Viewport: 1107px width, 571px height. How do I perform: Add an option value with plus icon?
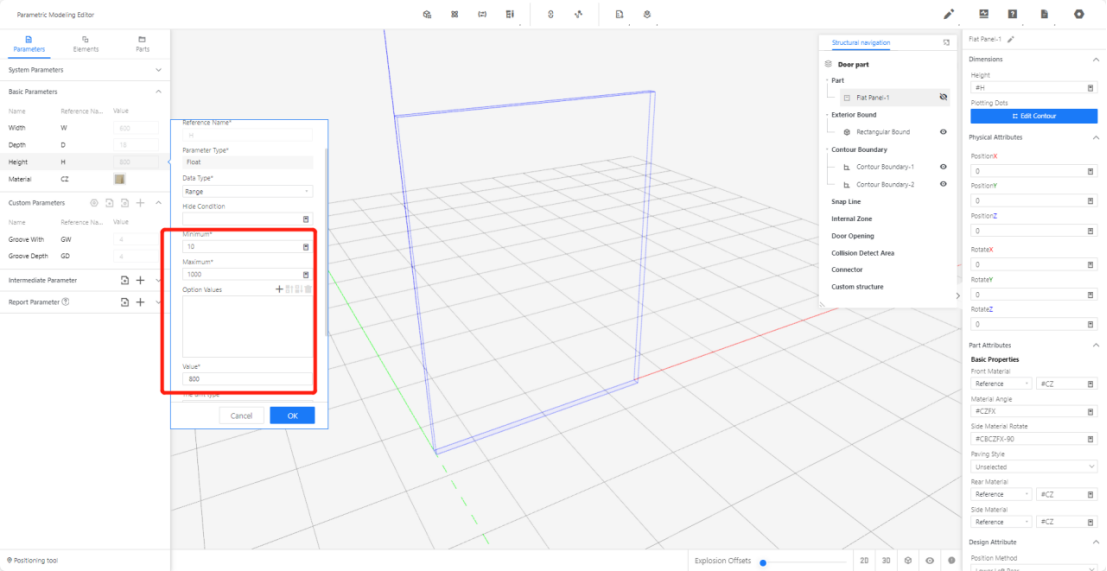(x=280, y=289)
